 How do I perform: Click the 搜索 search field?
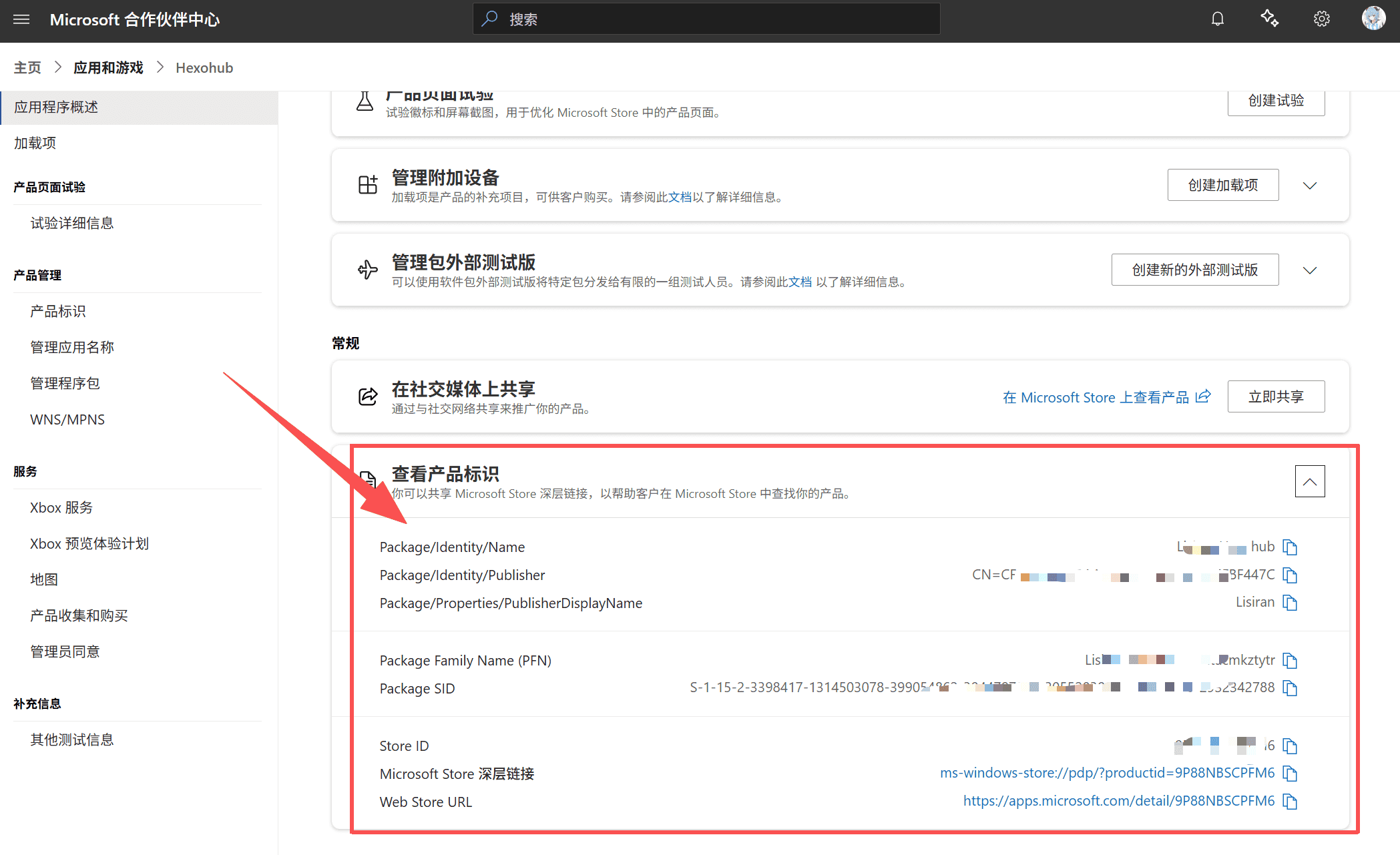(x=708, y=19)
